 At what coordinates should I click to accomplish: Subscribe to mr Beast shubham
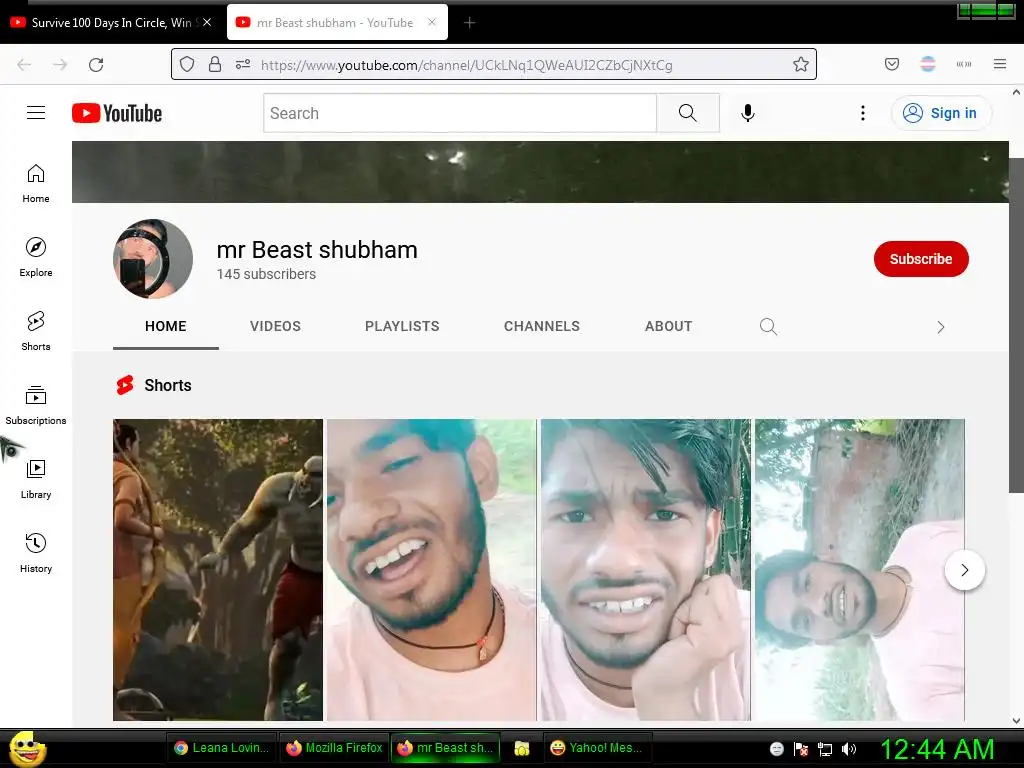tap(921, 259)
